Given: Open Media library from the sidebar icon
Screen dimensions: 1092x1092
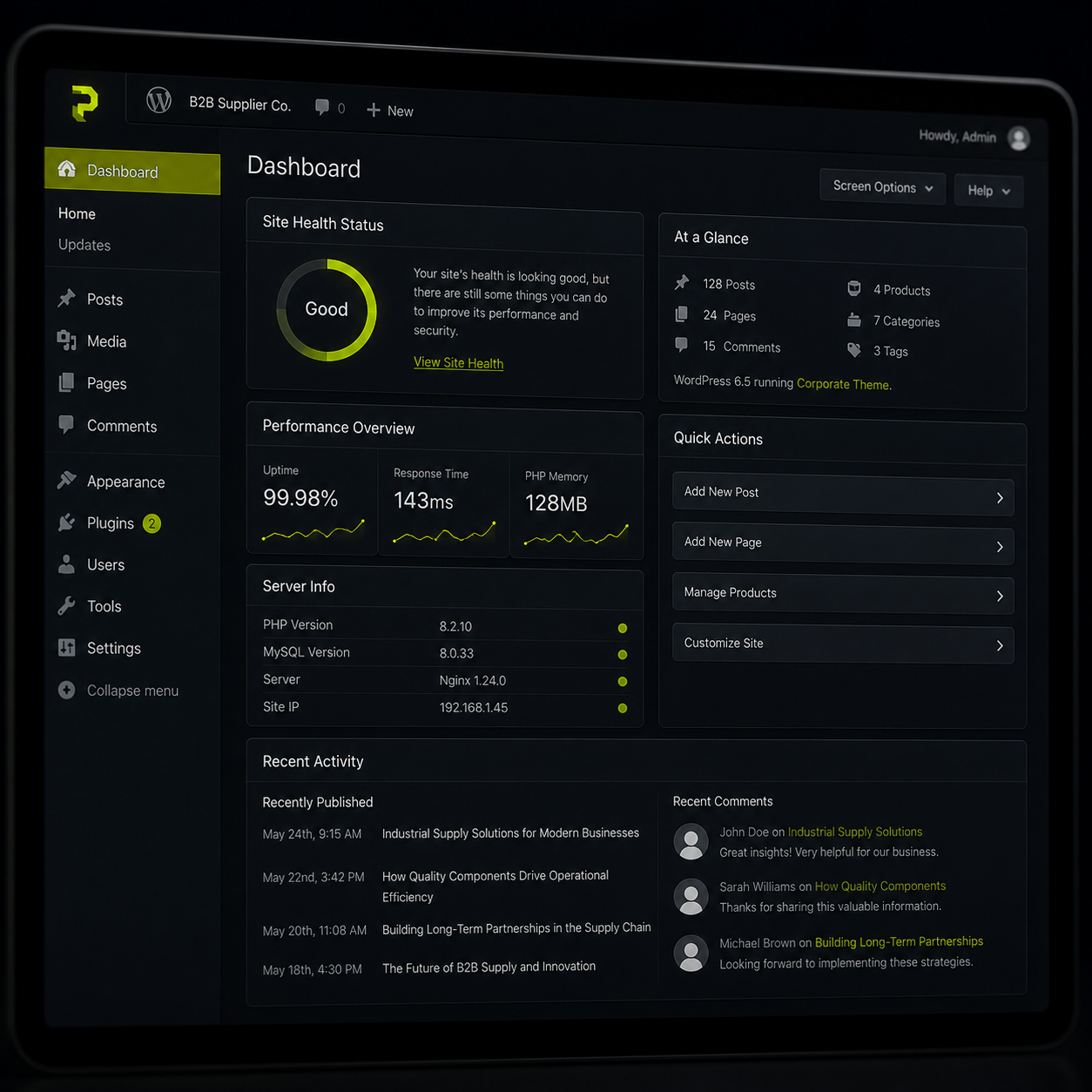Looking at the screenshot, I should pos(67,340).
